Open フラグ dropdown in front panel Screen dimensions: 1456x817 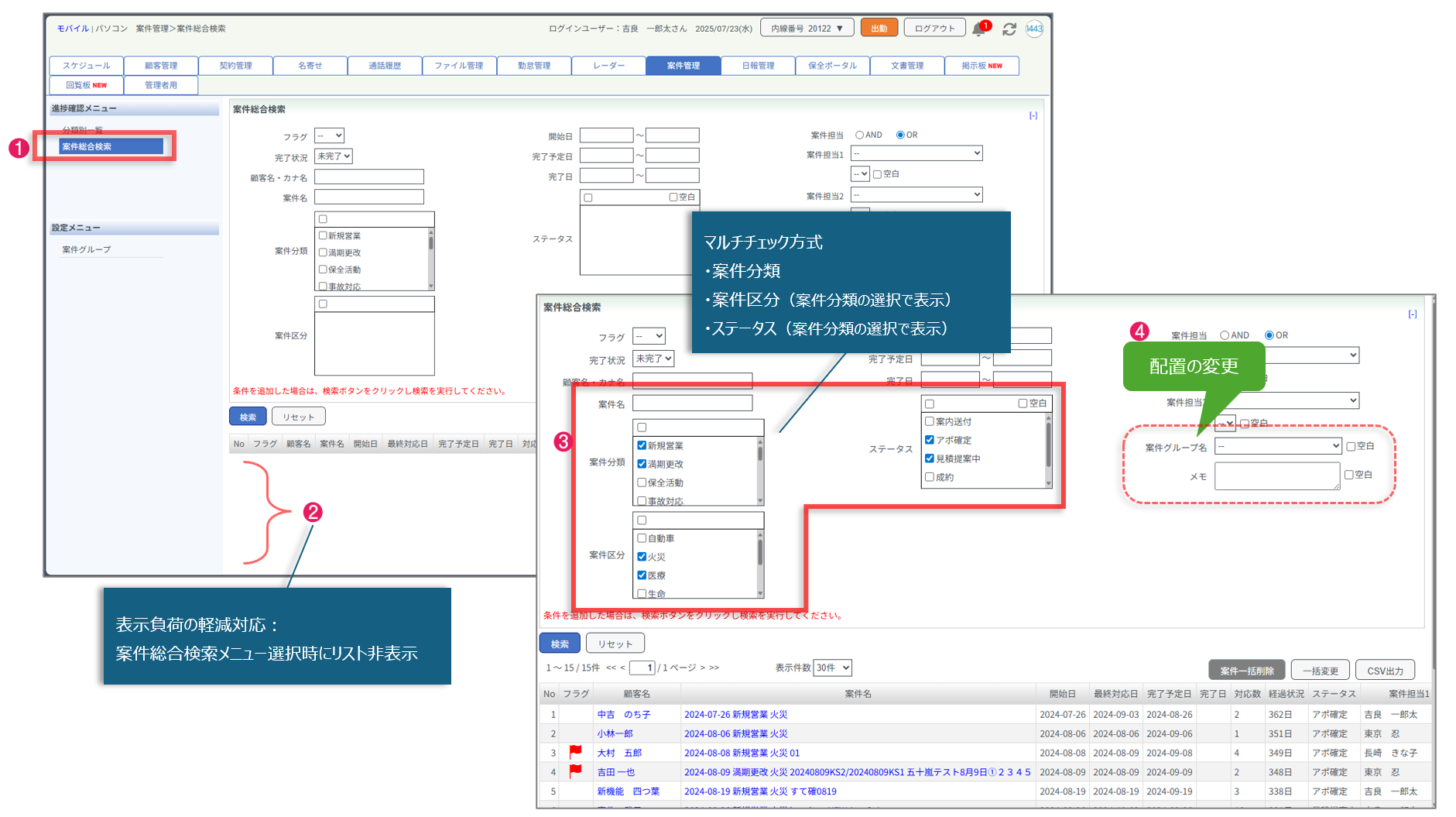[649, 336]
